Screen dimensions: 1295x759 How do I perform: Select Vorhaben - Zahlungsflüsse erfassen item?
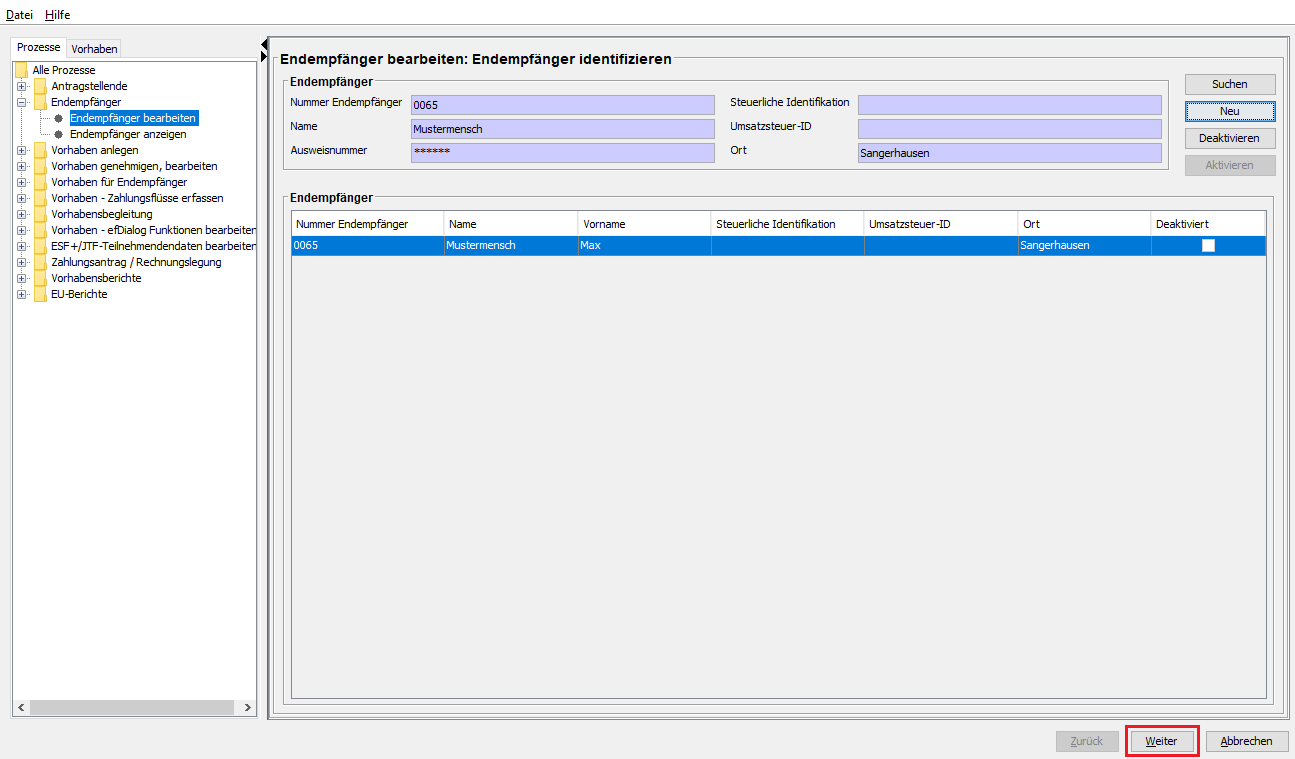[x=137, y=198]
